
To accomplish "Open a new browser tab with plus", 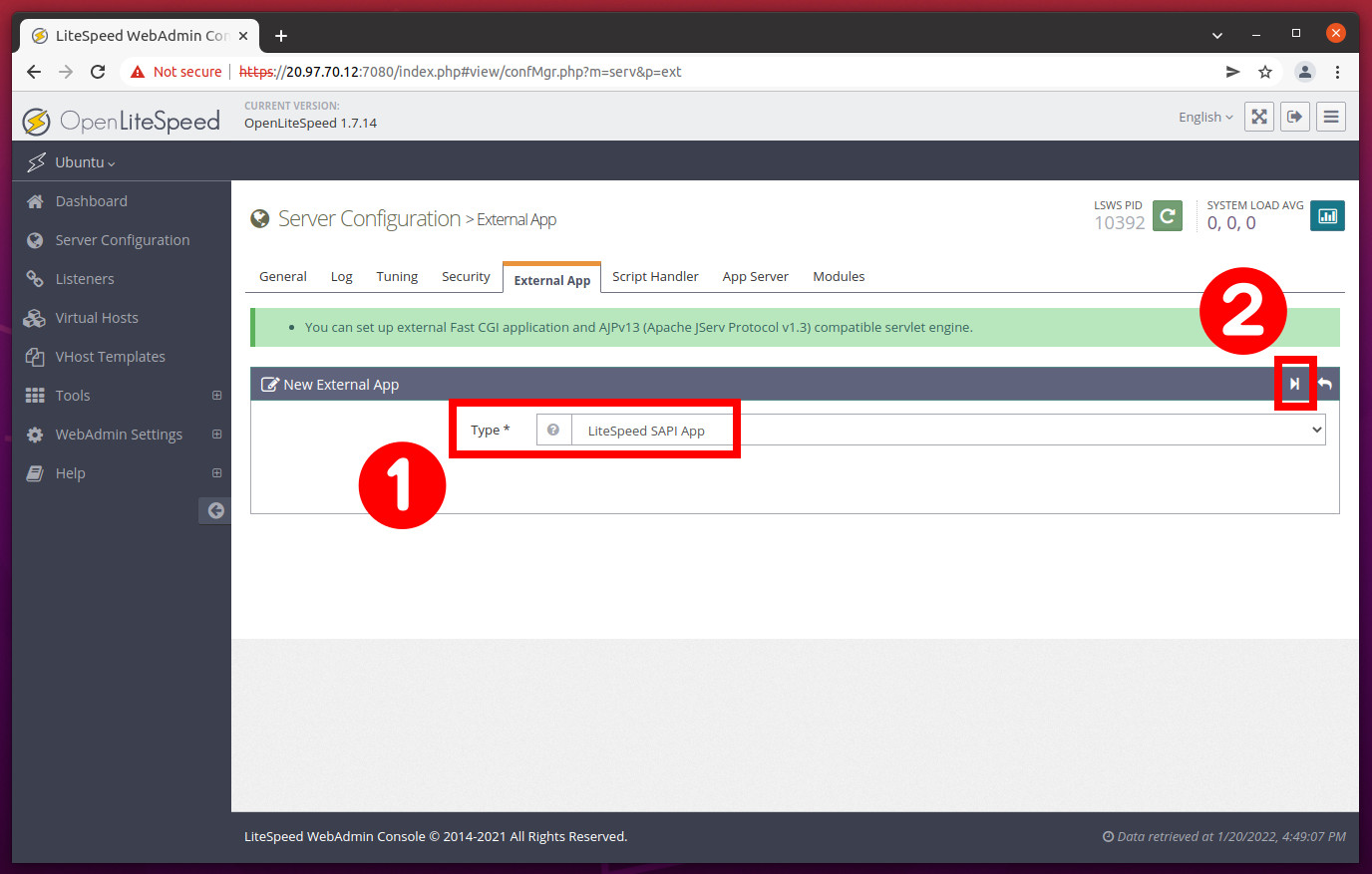I will tap(281, 36).
